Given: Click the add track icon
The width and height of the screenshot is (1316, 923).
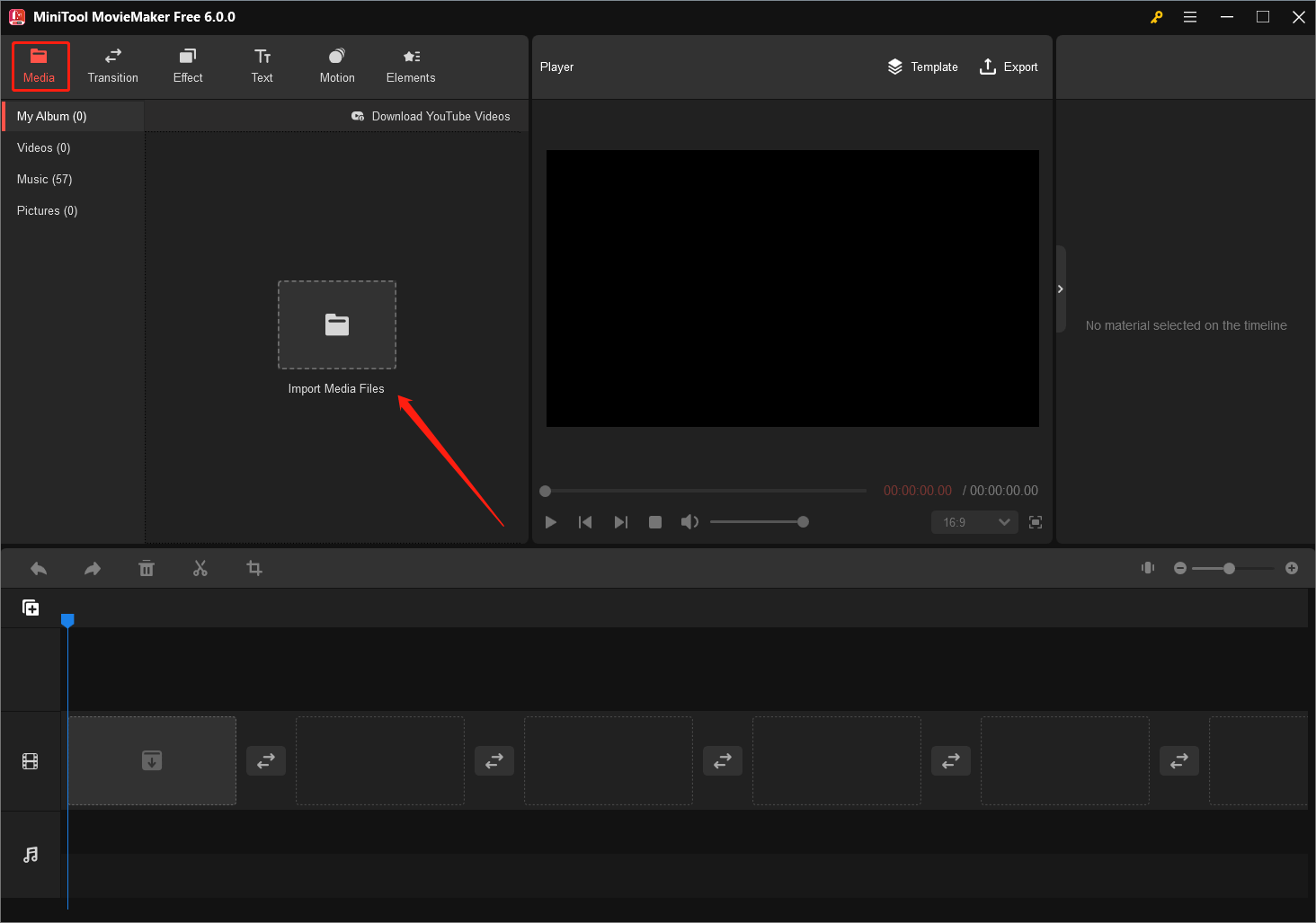Looking at the screenshot, I should (x=31, y=608).
